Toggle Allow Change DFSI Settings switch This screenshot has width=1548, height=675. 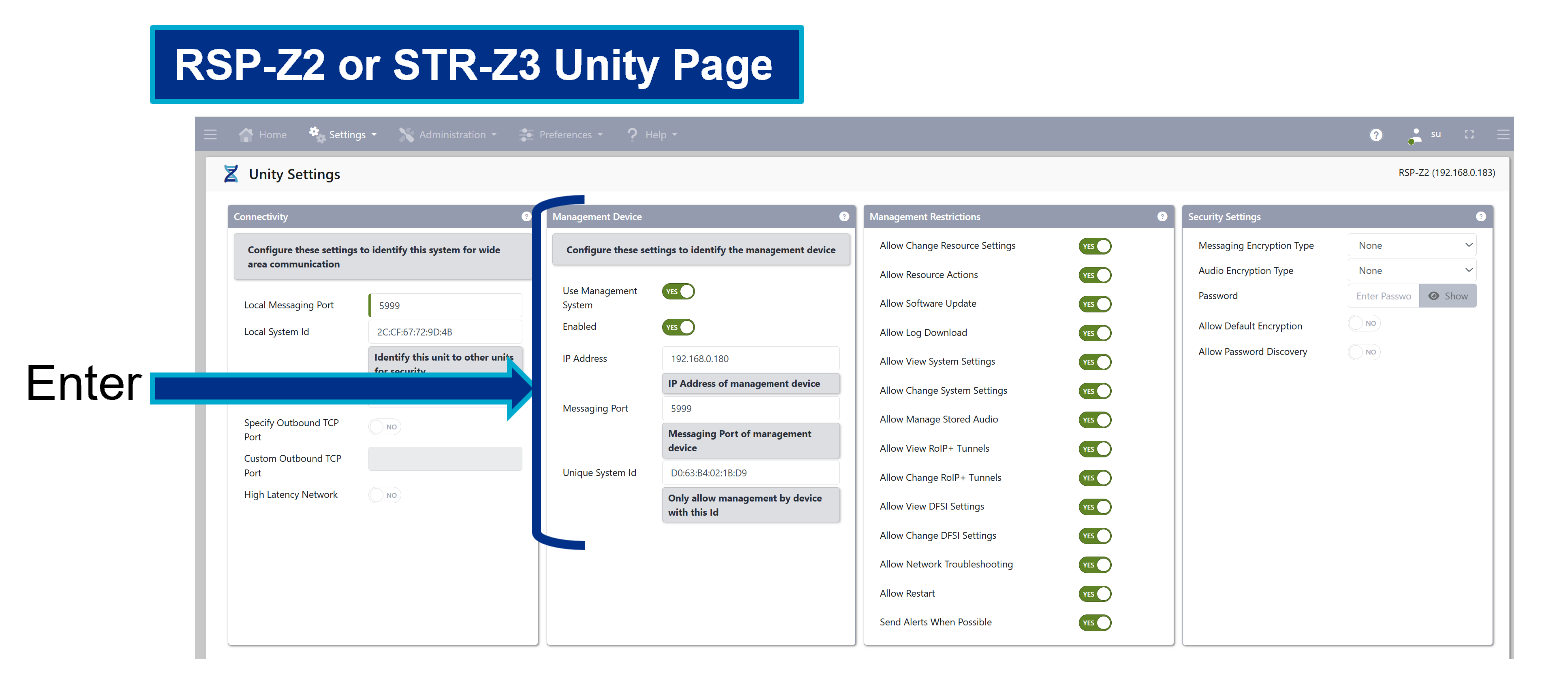1095,536
